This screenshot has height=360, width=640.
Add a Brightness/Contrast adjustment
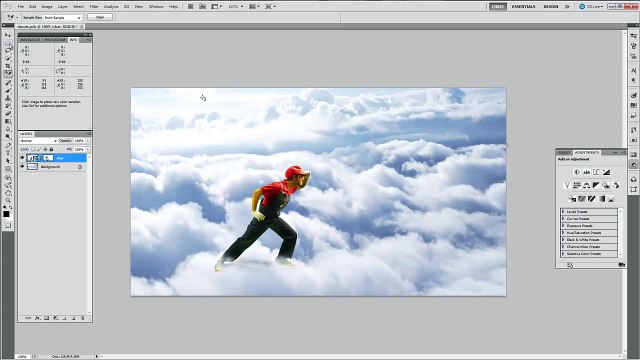[577, 172]
